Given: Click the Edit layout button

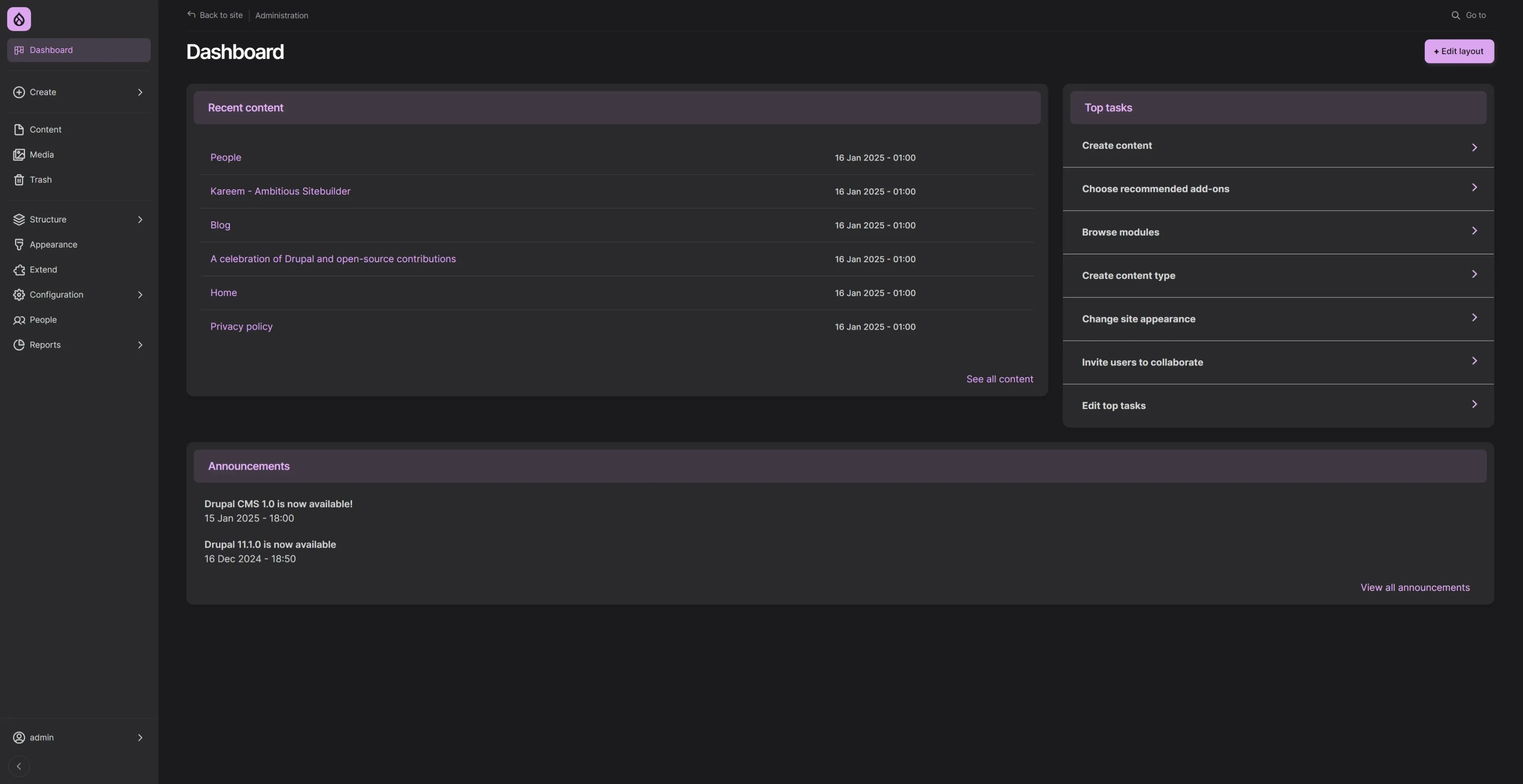Looking at the screenshot, I should [1459, 51].
